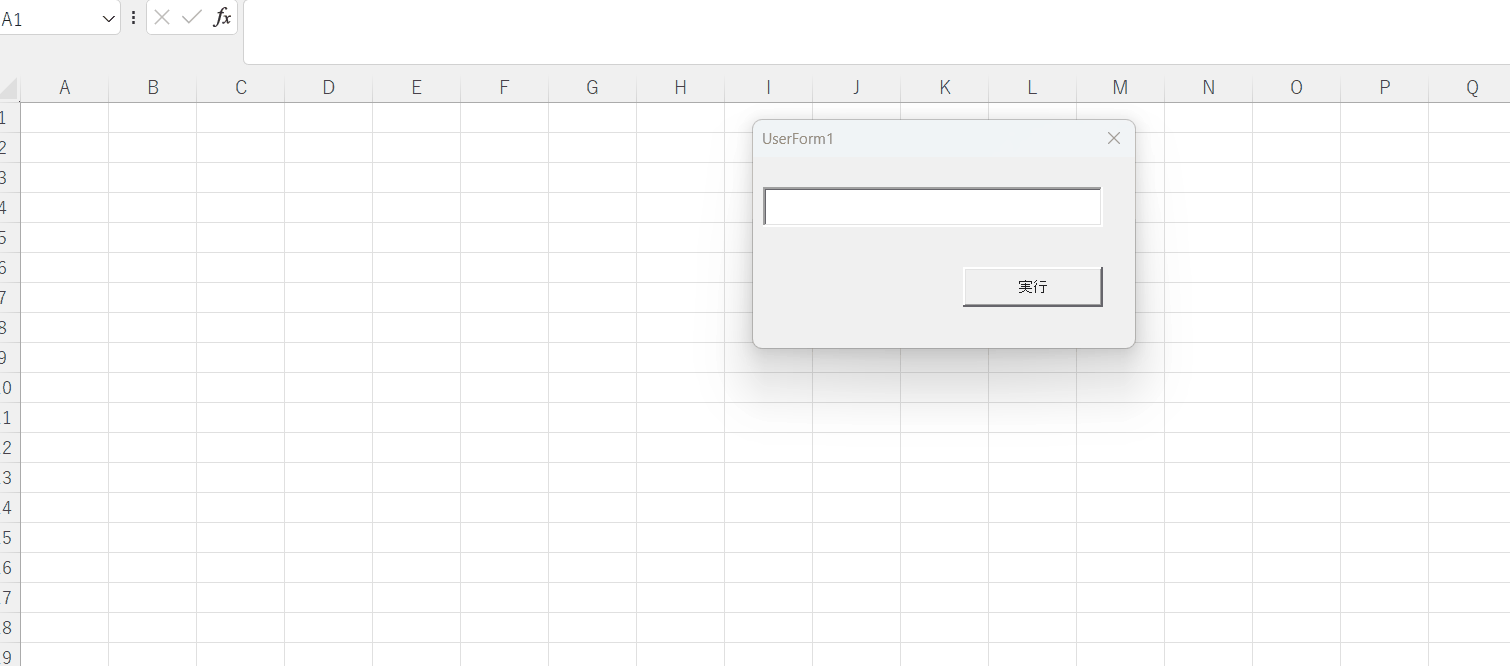Screen dimensions: 1510x666
Task: Select column F header
Action: coord(504,87)
